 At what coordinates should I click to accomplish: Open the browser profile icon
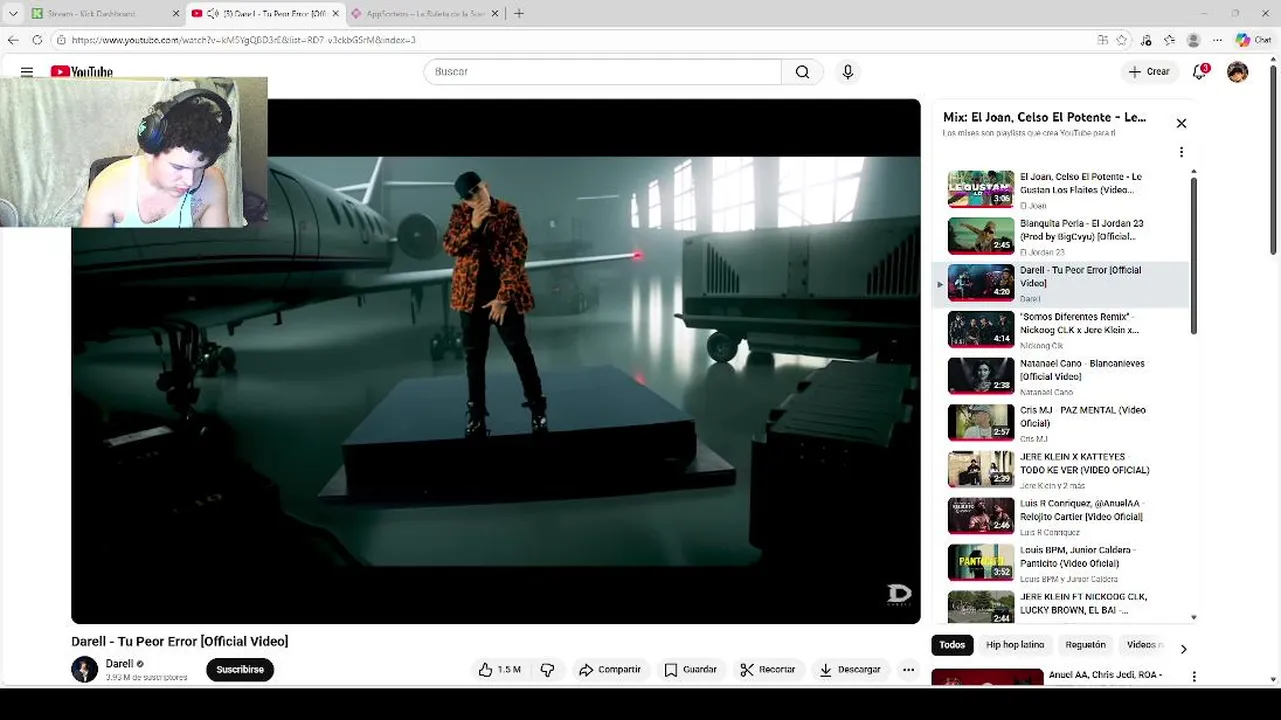(x=1193, y=40)
